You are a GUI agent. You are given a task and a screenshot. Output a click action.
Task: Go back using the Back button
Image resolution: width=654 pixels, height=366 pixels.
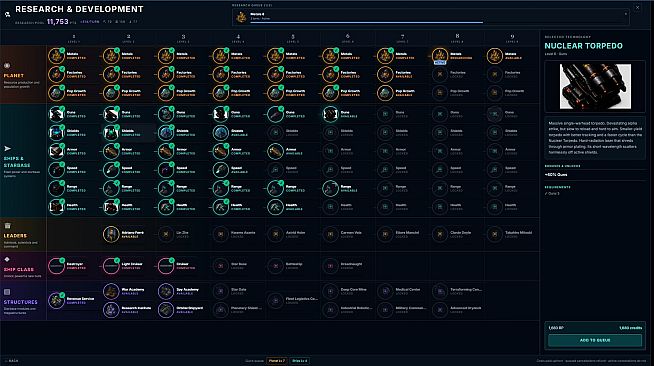tap(11, 361)
